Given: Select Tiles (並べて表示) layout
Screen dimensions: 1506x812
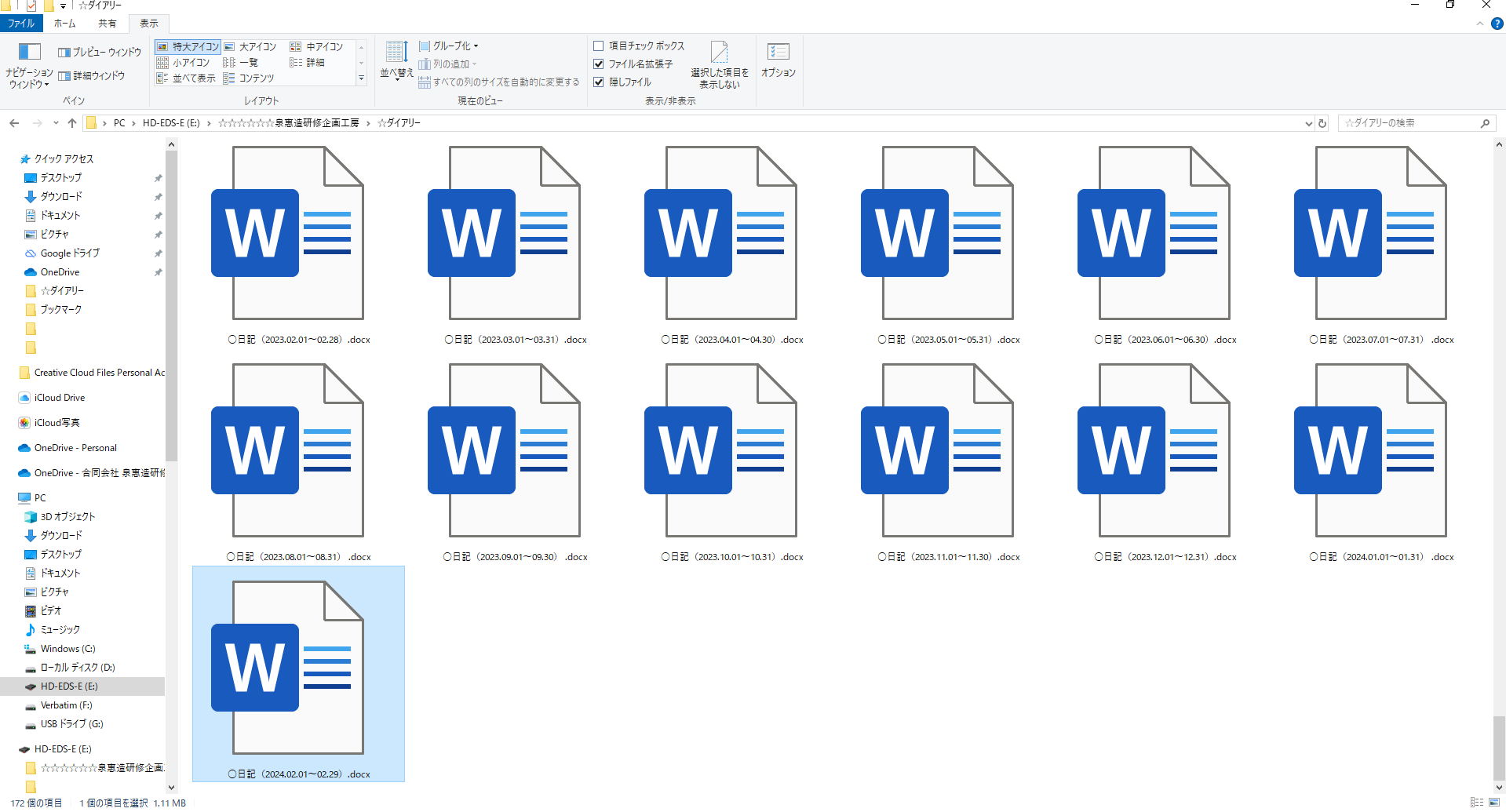Looking at the screenshot, I should [x=186, y=78].
